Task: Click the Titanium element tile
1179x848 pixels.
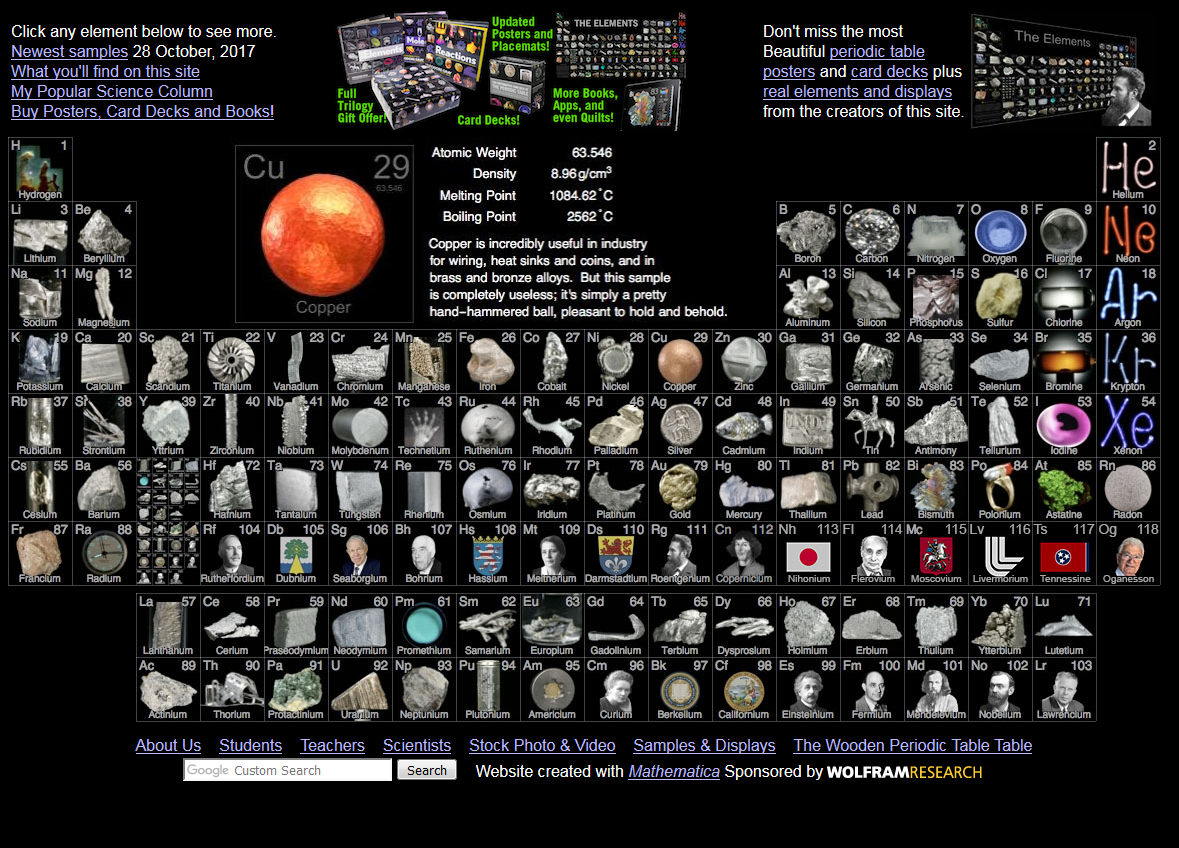Action: tap(232, 362)
